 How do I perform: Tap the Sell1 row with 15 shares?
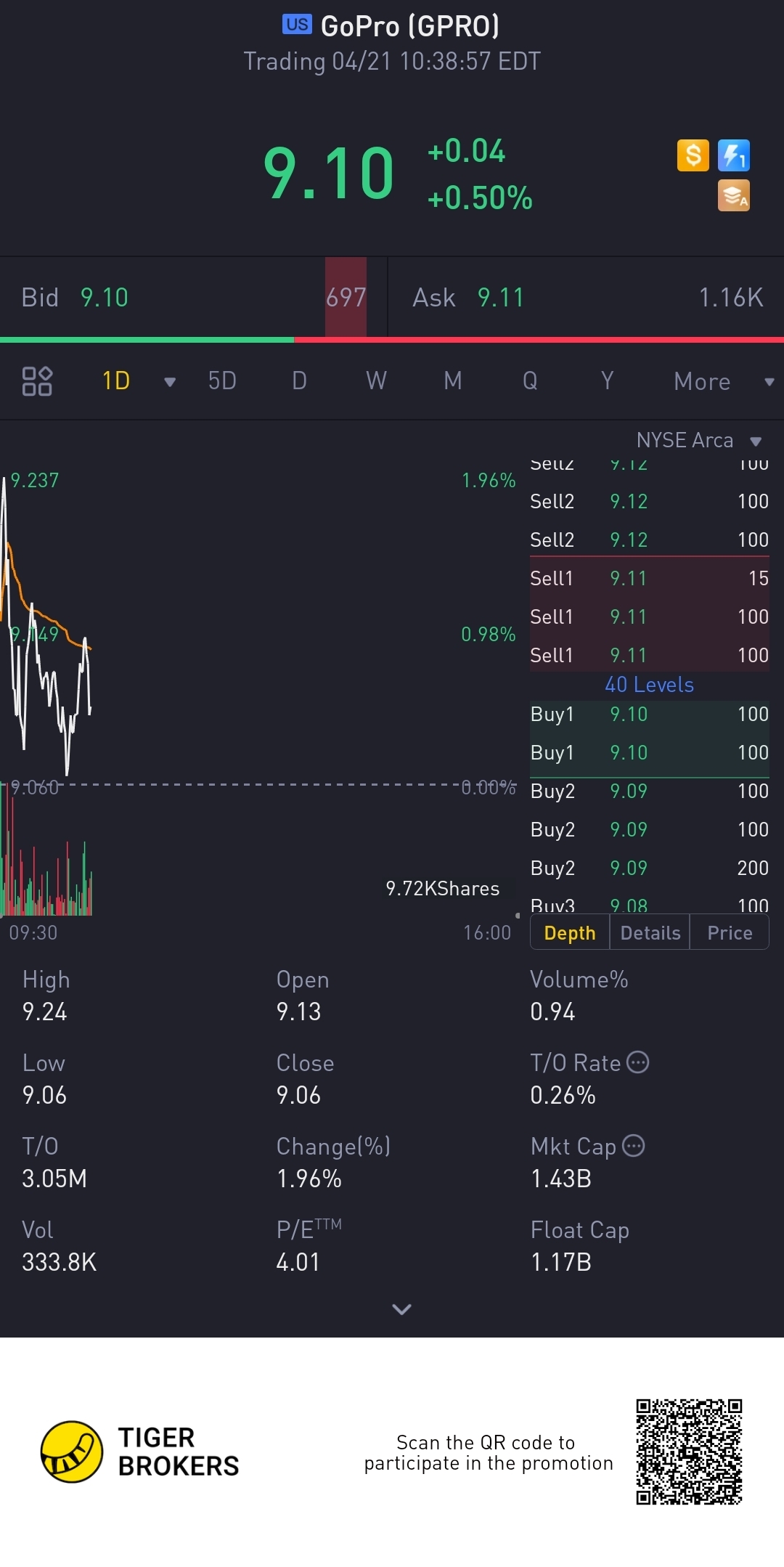point(649,578)
